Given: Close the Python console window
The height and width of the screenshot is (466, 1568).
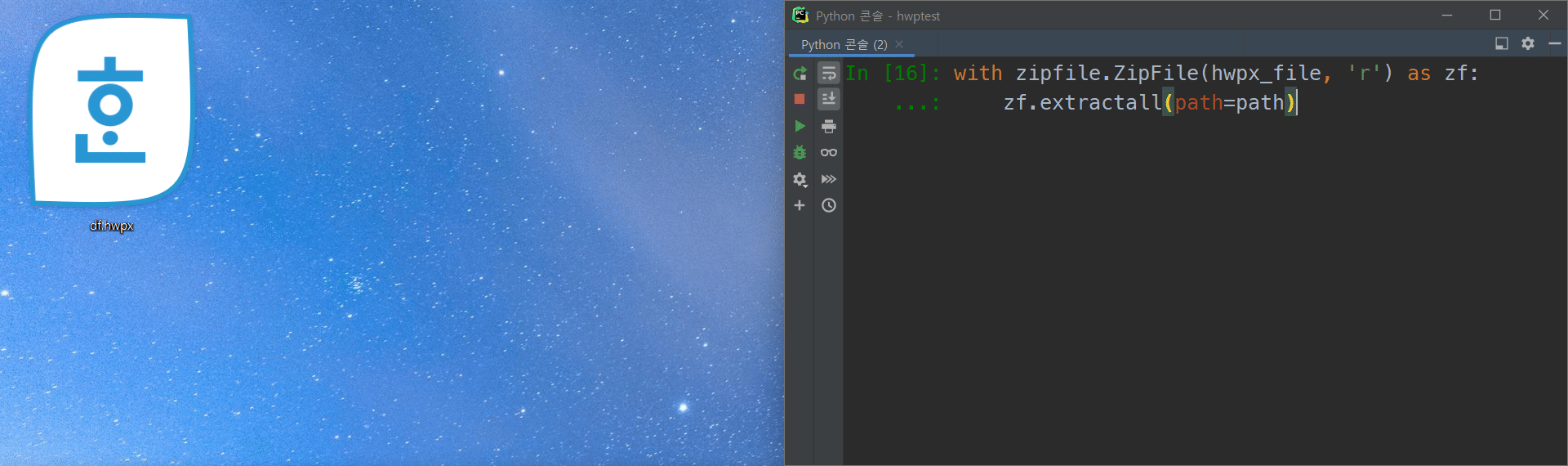Looking at the screenshot, I should pyautogui.click(x=1543, y=15).
